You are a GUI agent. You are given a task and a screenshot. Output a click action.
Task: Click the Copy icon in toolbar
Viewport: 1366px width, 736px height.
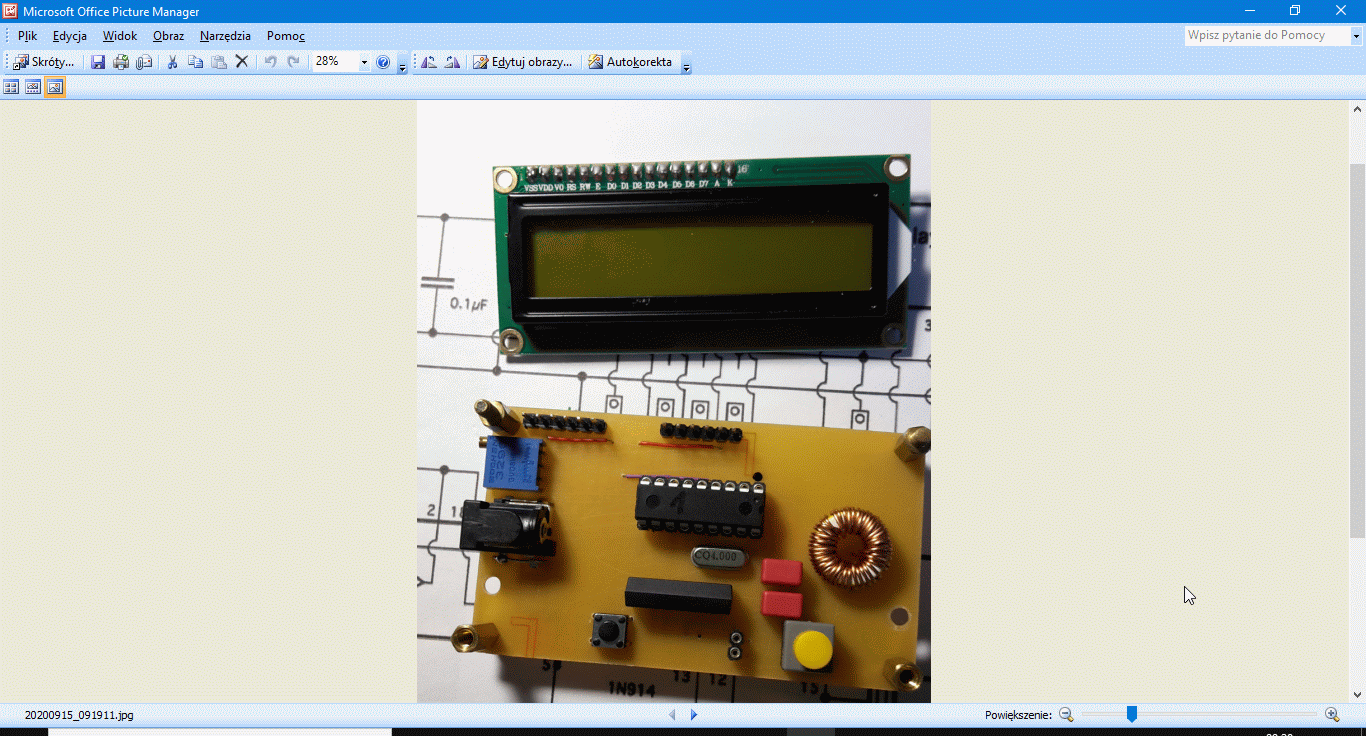pos(195,62)
